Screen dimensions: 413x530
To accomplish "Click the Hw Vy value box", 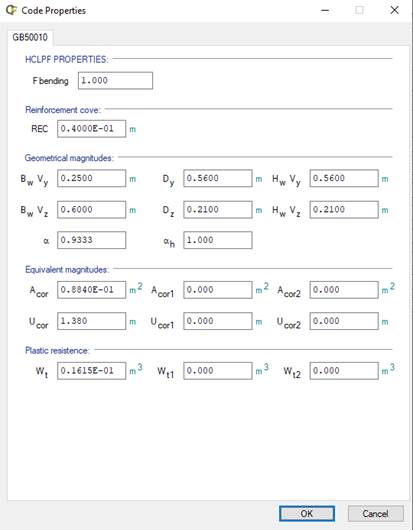I will (344, 178).
